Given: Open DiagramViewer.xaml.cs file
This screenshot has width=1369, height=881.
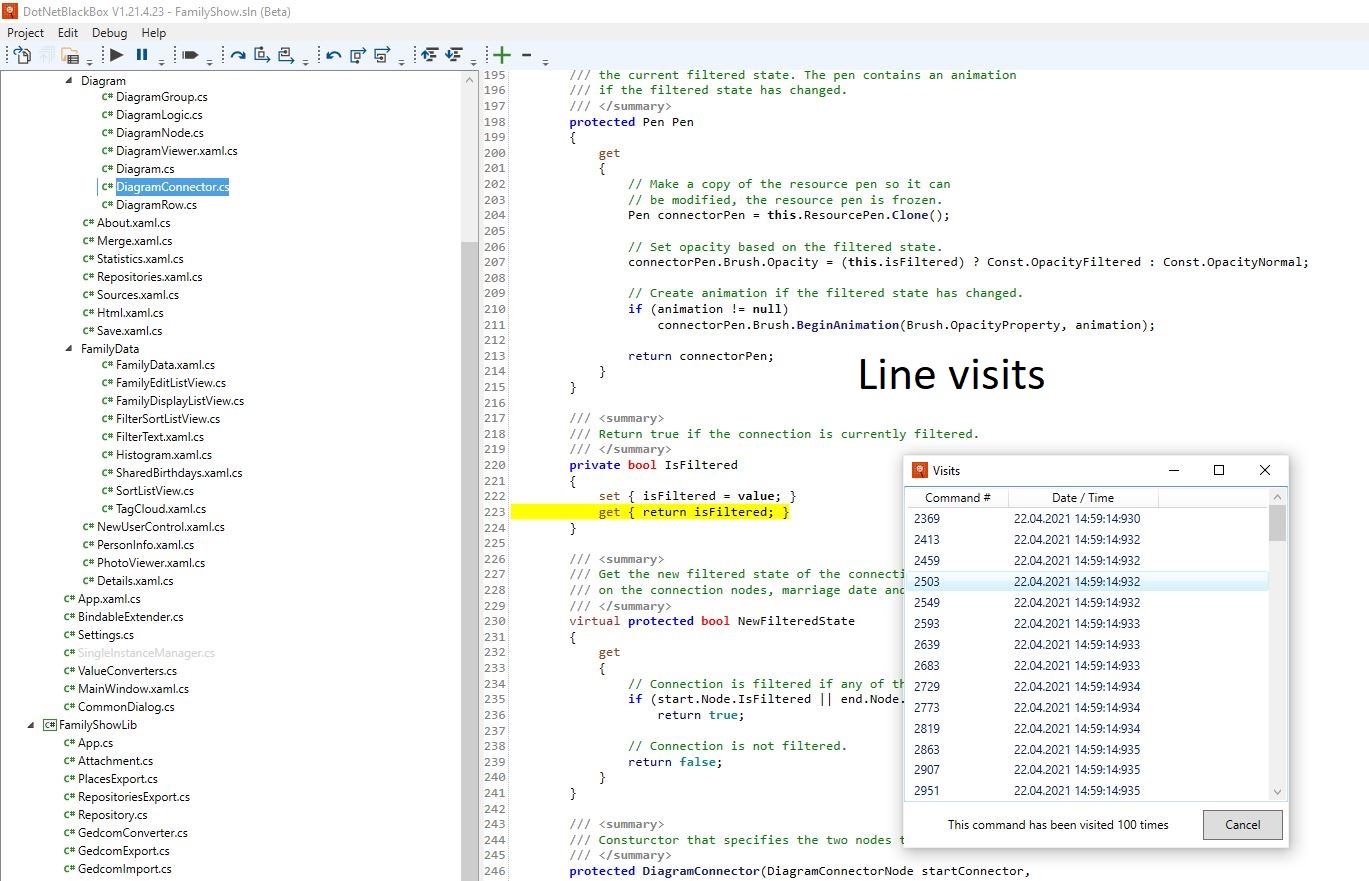Looking at the screenshot, I should click(x=176, y=151).
